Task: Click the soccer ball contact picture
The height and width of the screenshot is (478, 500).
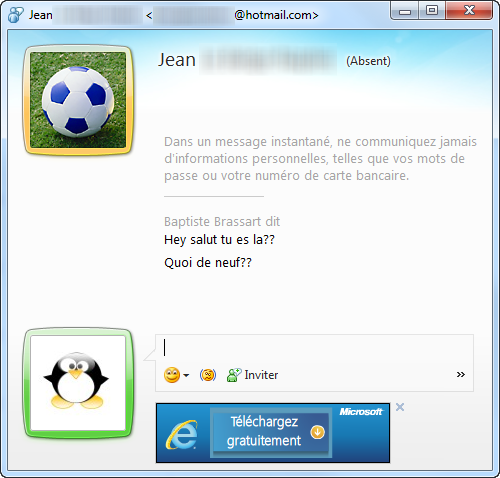Action: click(x=78, y=100)
